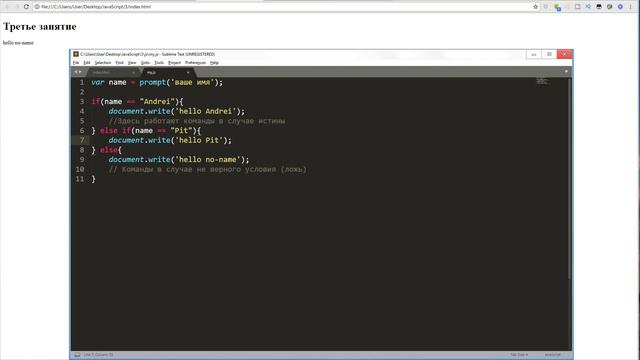This screenshot has height=360, width=640.
Task: Click the 'hello no-name' string on line 9
Action: 208,160
